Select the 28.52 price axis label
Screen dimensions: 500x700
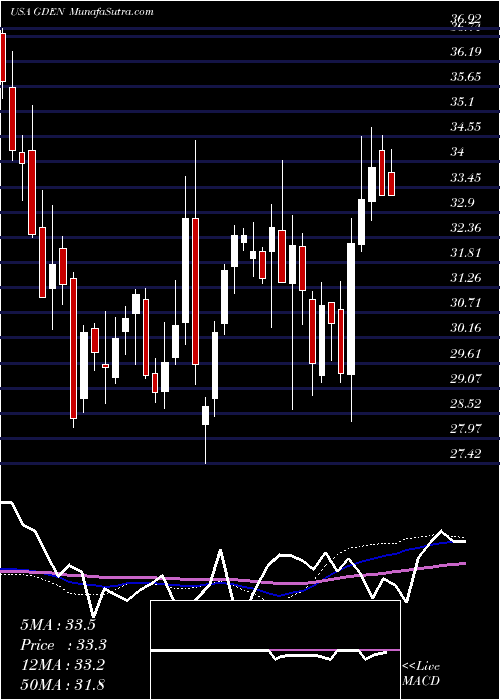click(466, 404)
